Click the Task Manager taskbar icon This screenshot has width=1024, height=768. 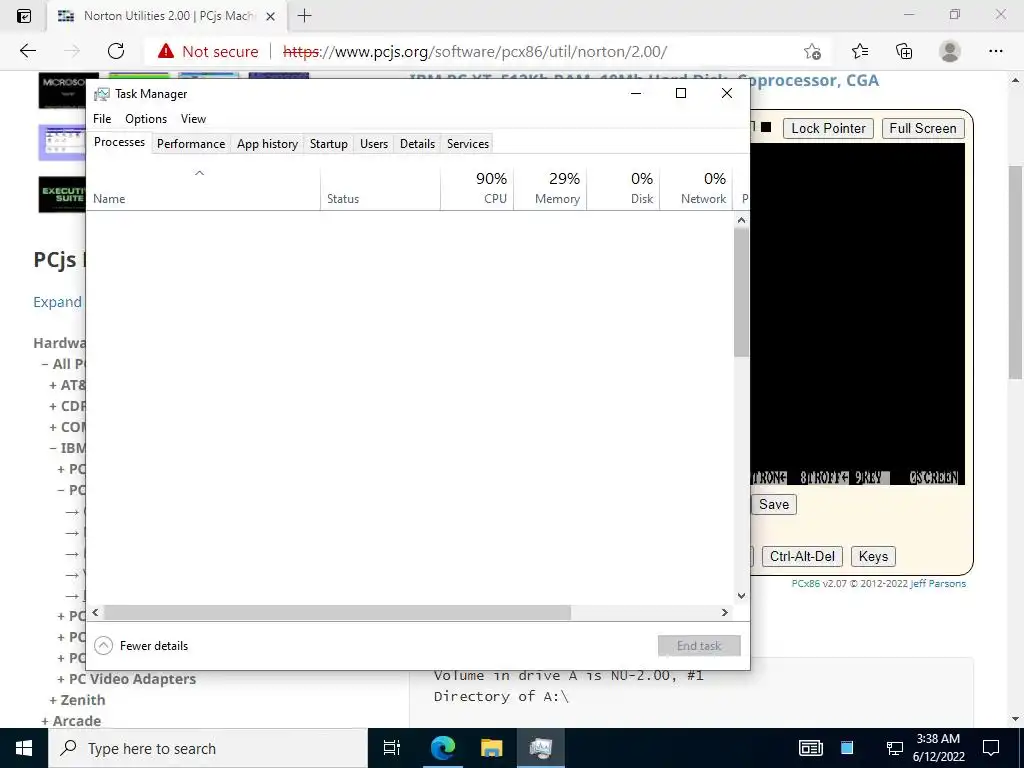pyautogui.click(x=541, y=748)
